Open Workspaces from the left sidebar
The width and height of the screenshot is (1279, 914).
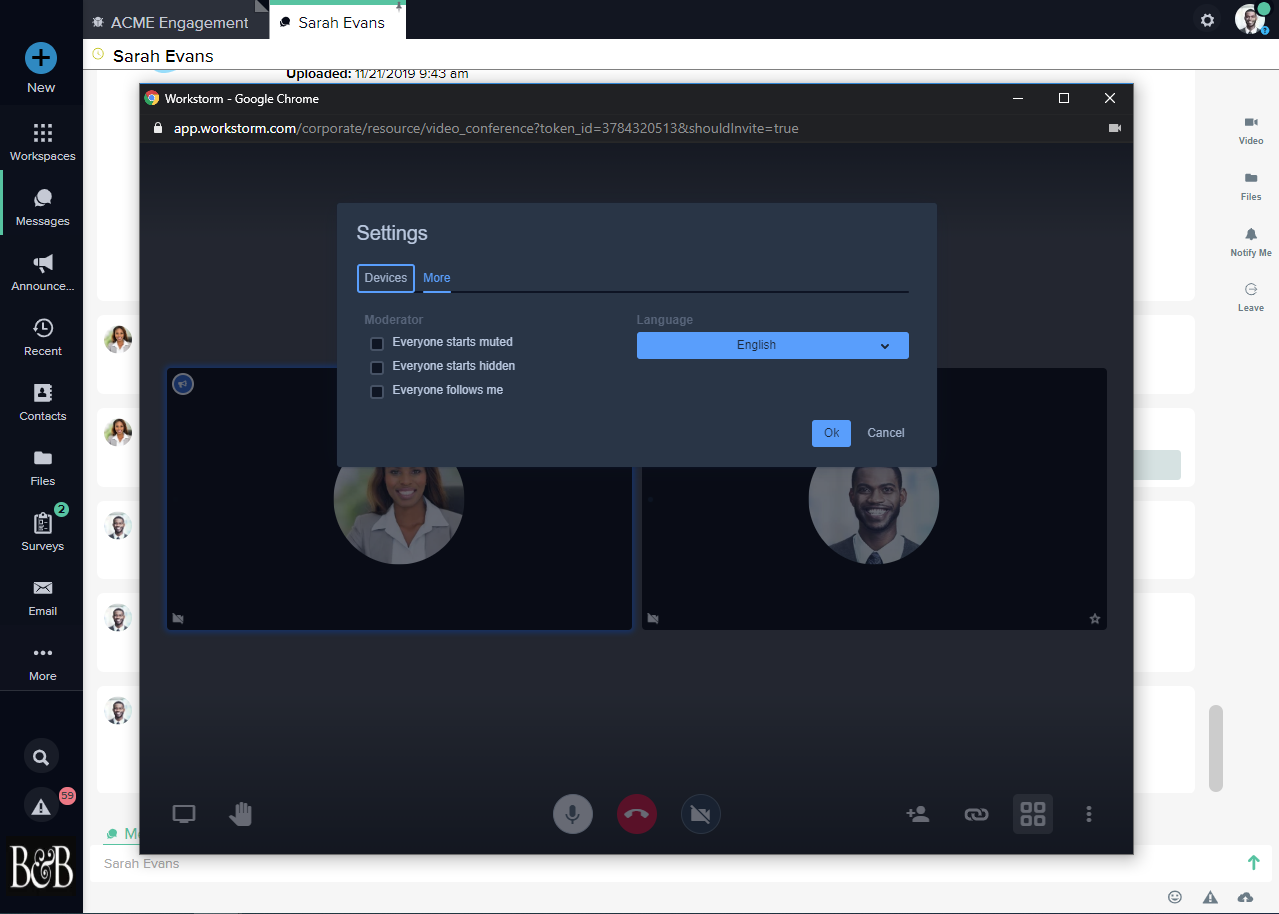[42, 142]
